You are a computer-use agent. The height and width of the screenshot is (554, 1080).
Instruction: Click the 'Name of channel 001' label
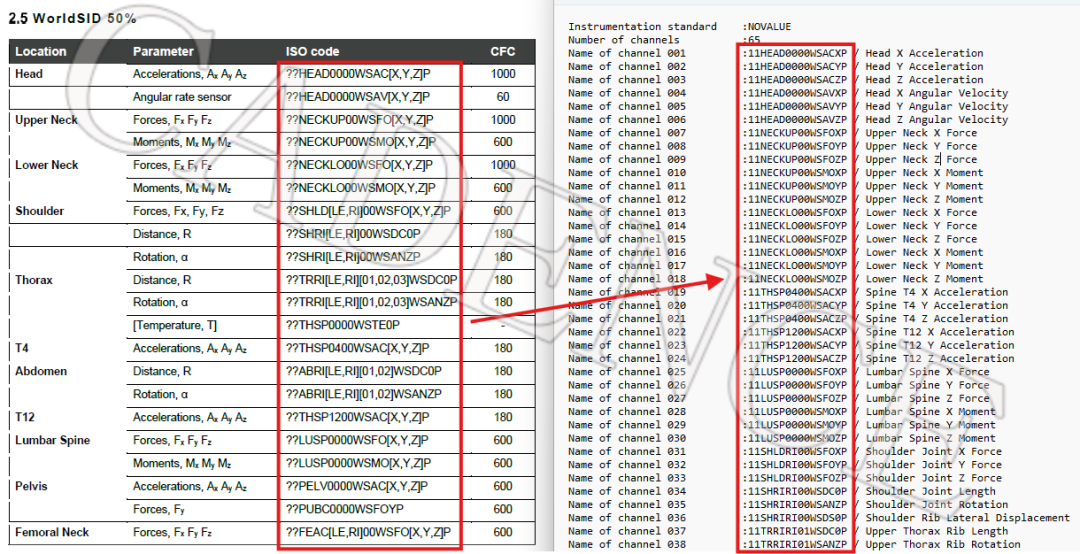pyautogui.click(x=627, y=53)
